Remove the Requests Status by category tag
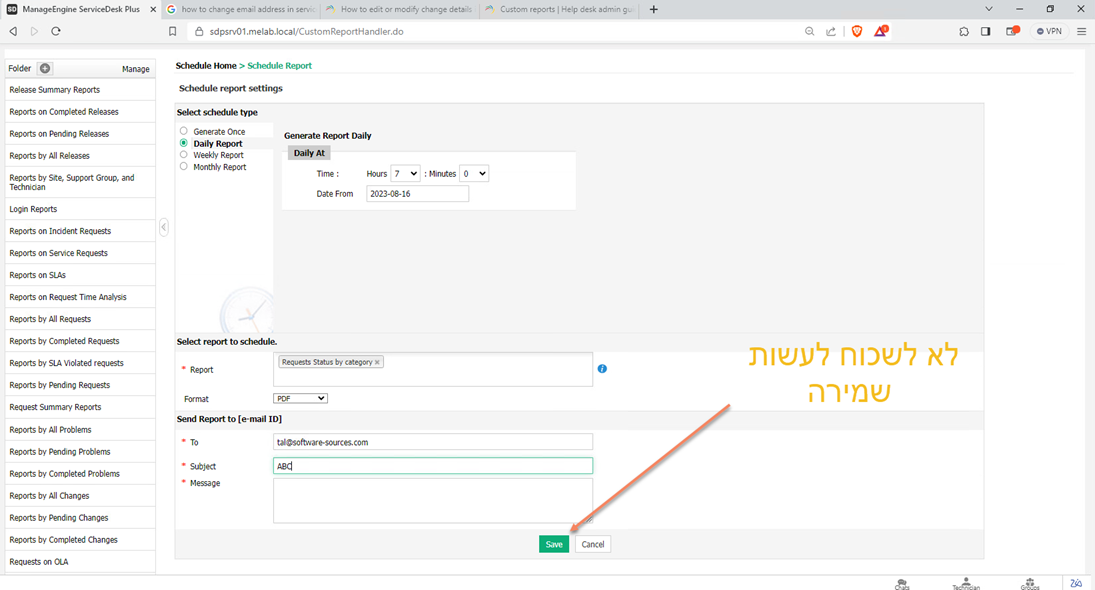This screenshot has width=1095, height=590. pos(377,362)
